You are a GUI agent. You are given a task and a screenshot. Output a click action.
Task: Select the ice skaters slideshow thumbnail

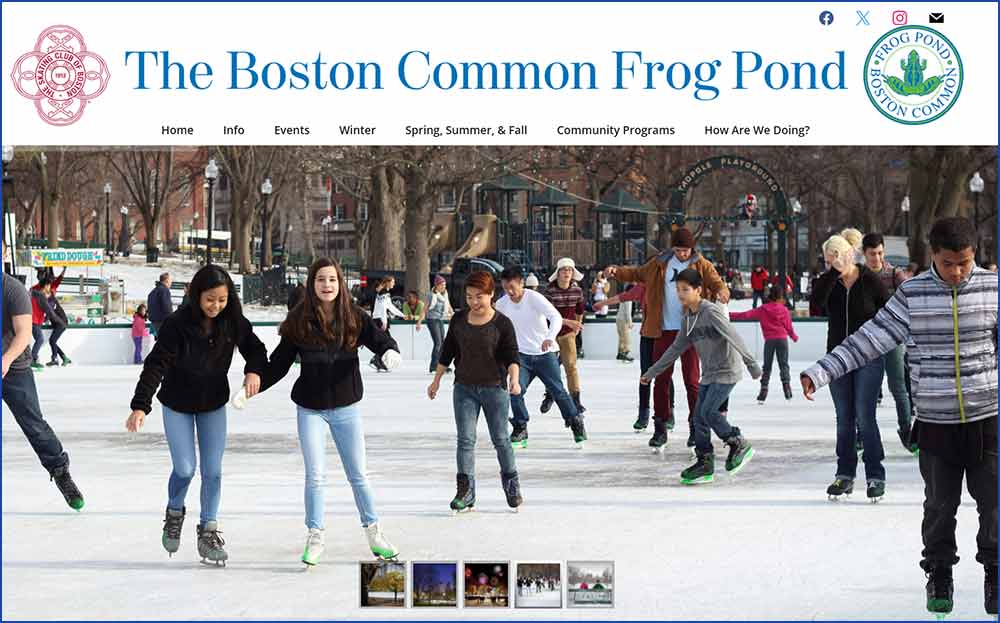[538, 584]
